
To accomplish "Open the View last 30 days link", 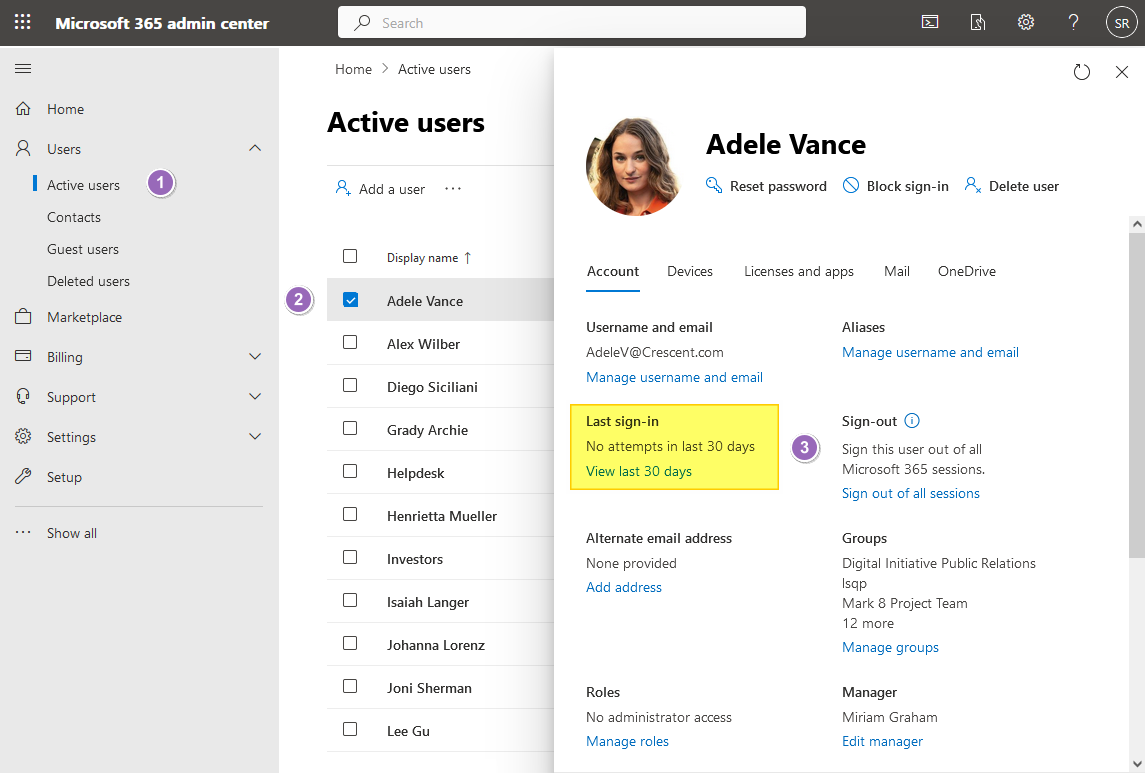I will point(639,472).
